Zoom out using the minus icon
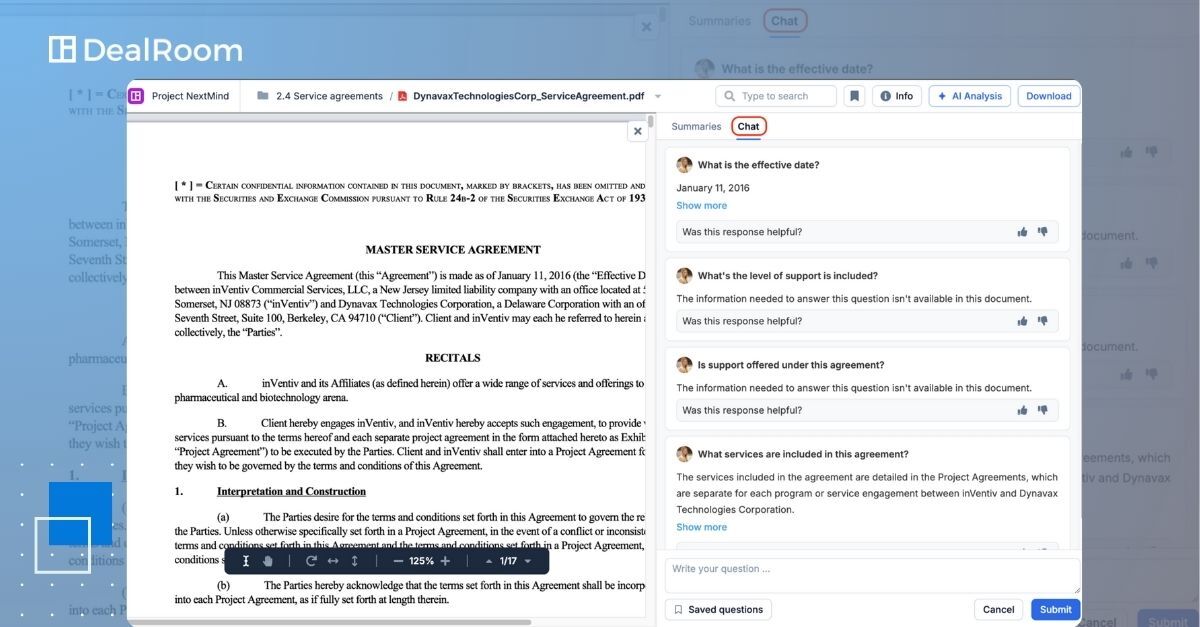The image size is (1200, 627). coord(398,561)
